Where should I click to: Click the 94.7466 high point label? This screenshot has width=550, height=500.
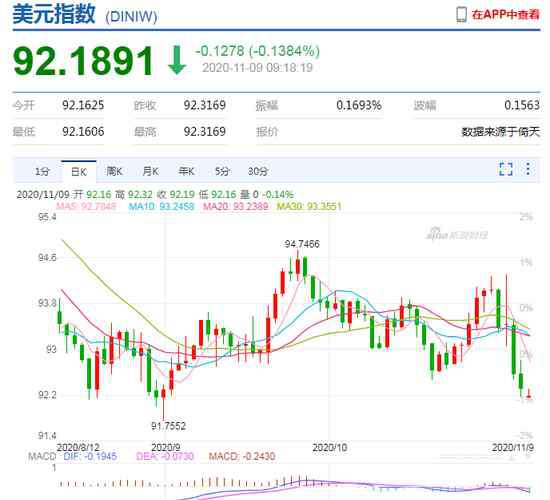click(302, 244)
